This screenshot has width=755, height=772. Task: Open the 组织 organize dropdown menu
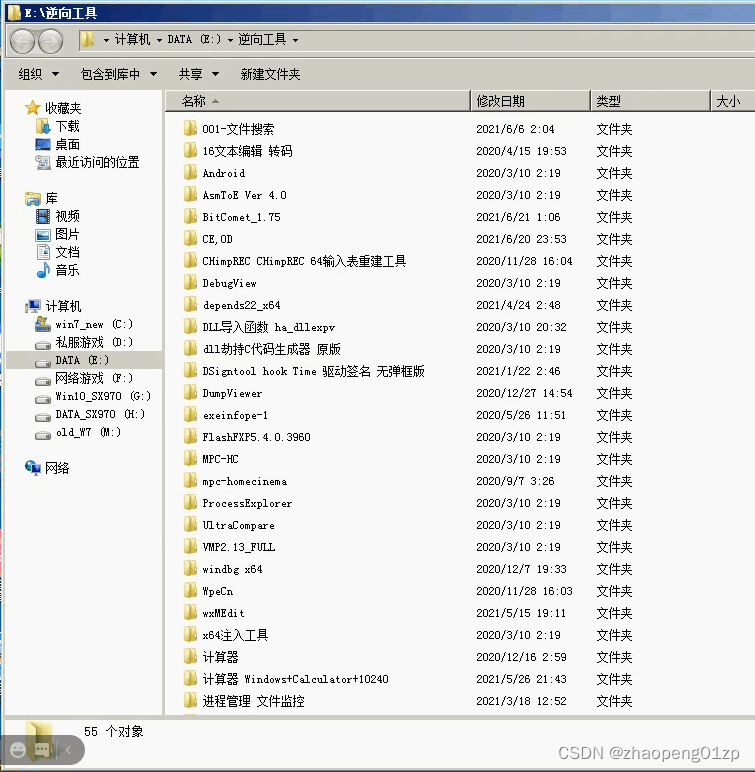38,74
